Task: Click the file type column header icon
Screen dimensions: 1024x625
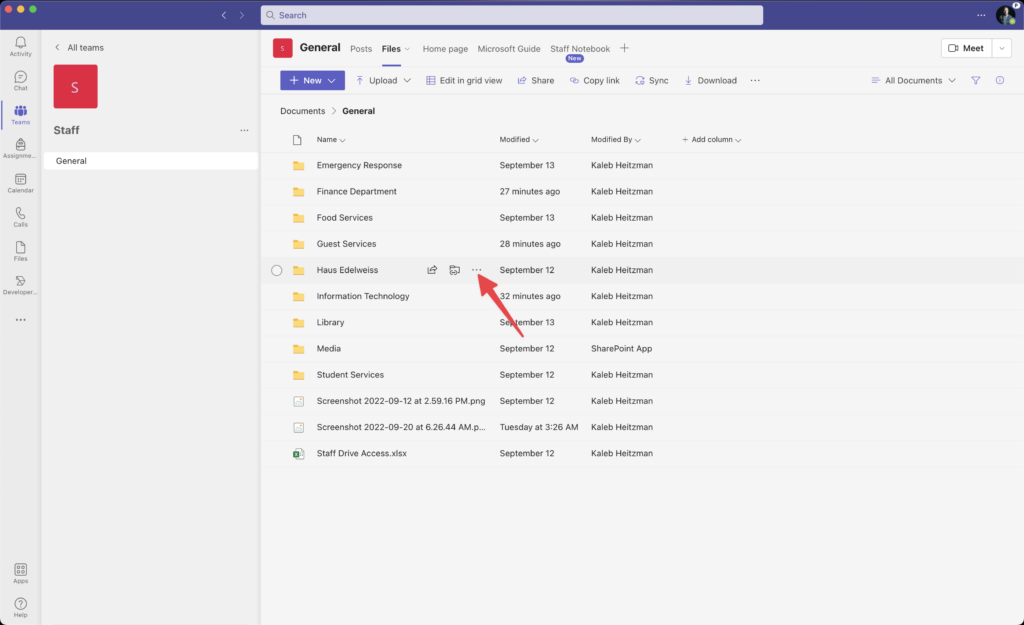Action: pos(297,140)
